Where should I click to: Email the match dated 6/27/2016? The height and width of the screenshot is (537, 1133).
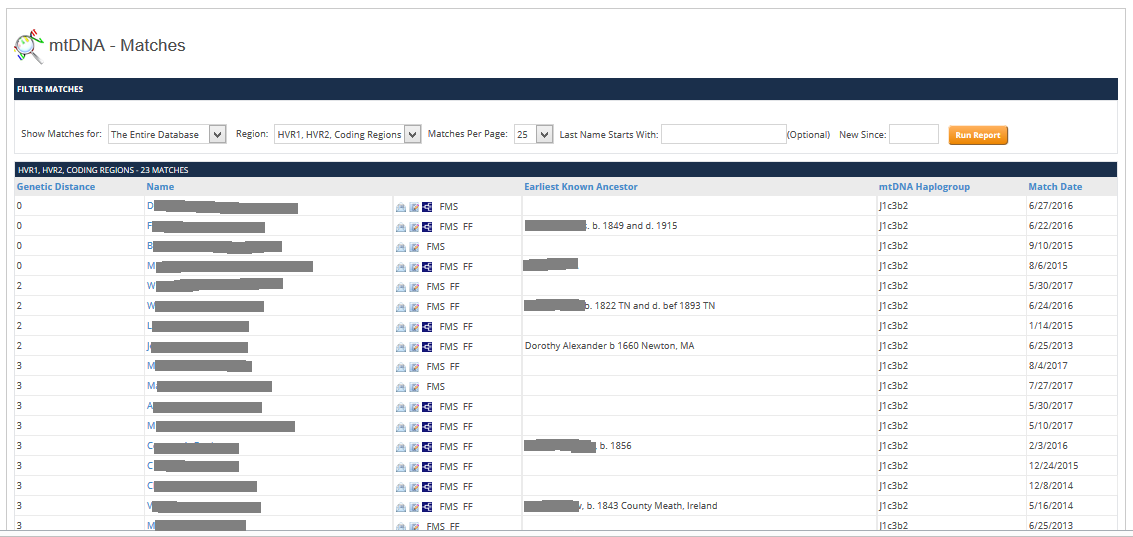tap(401, 207)
